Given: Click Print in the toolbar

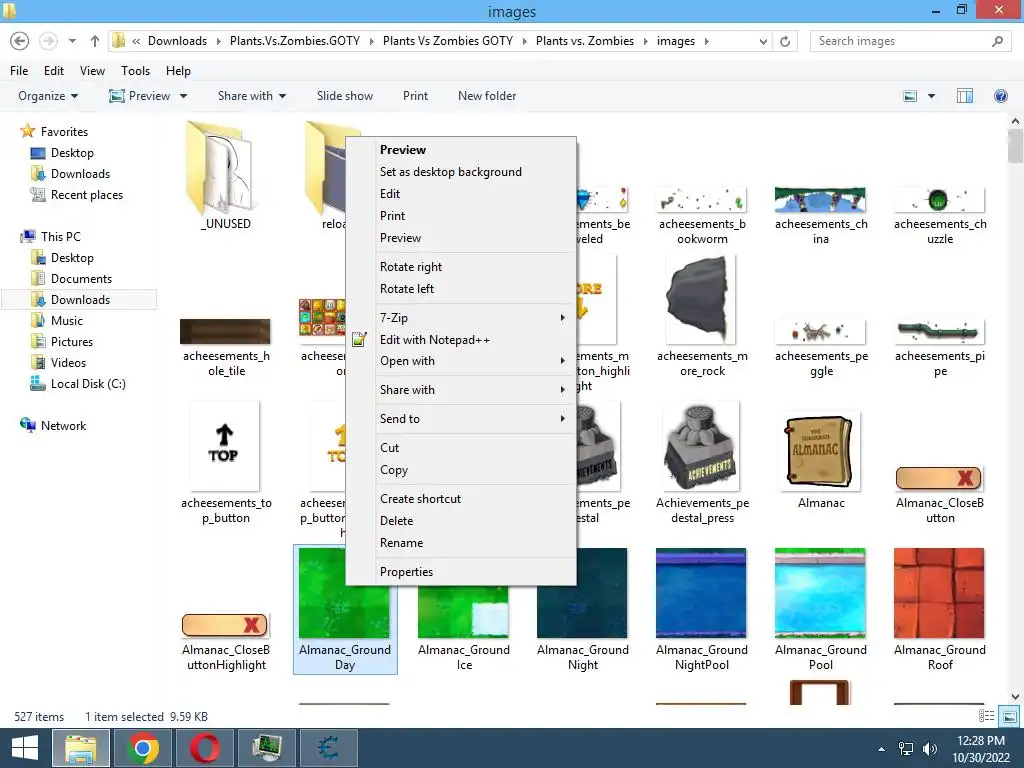Looking at the screenshot, I should [x=415, y=96].
